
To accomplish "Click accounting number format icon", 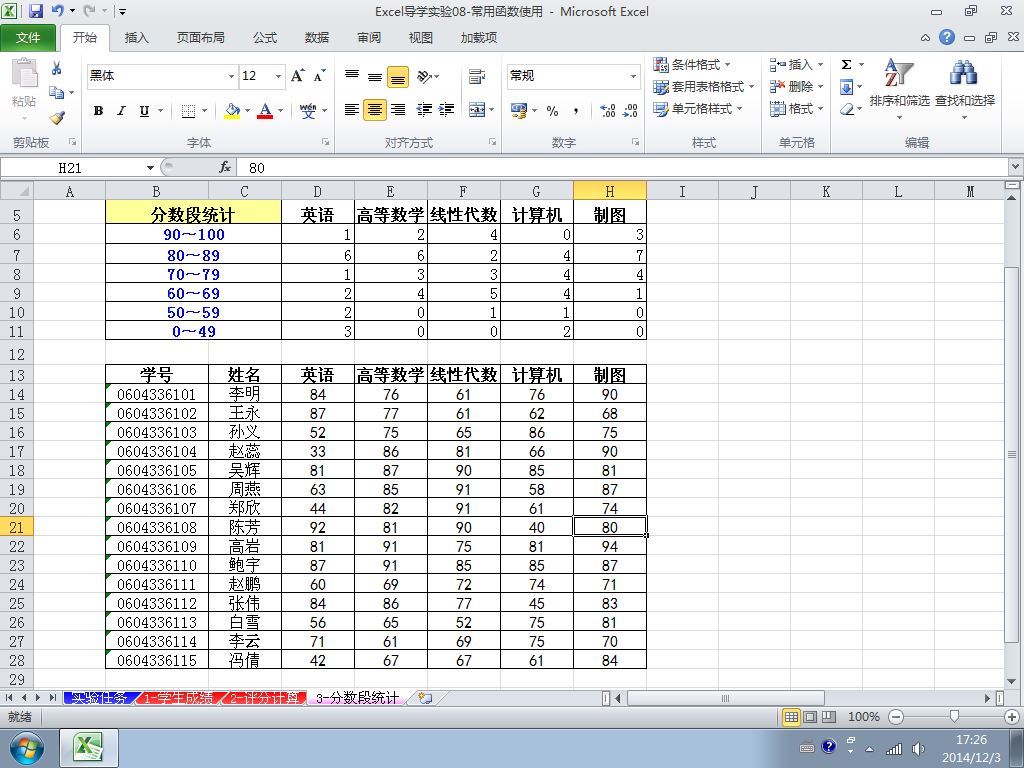I will [x=519, y=111].
